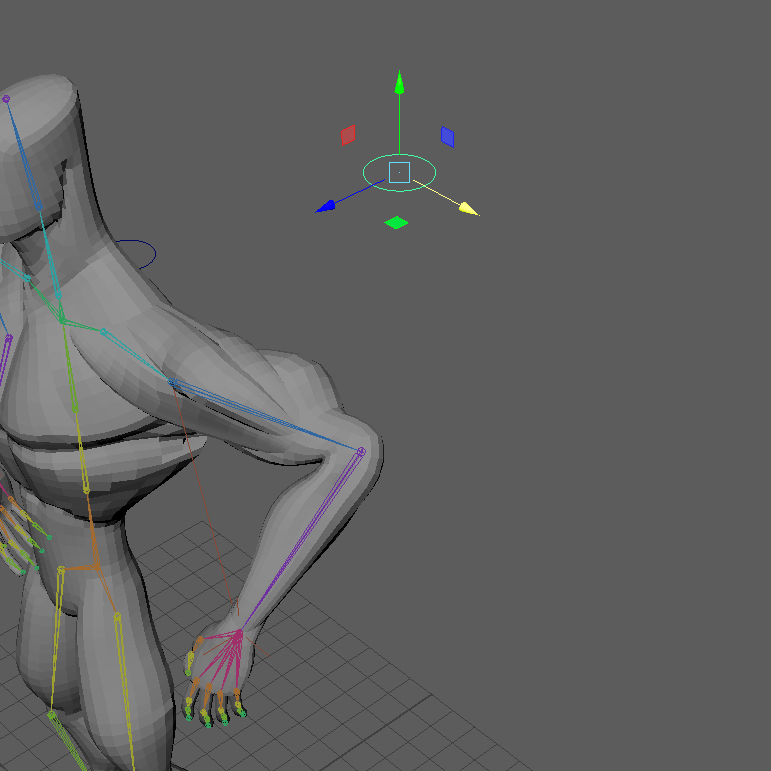Select the red plane handle of the manipulator

tap(348, 134)
